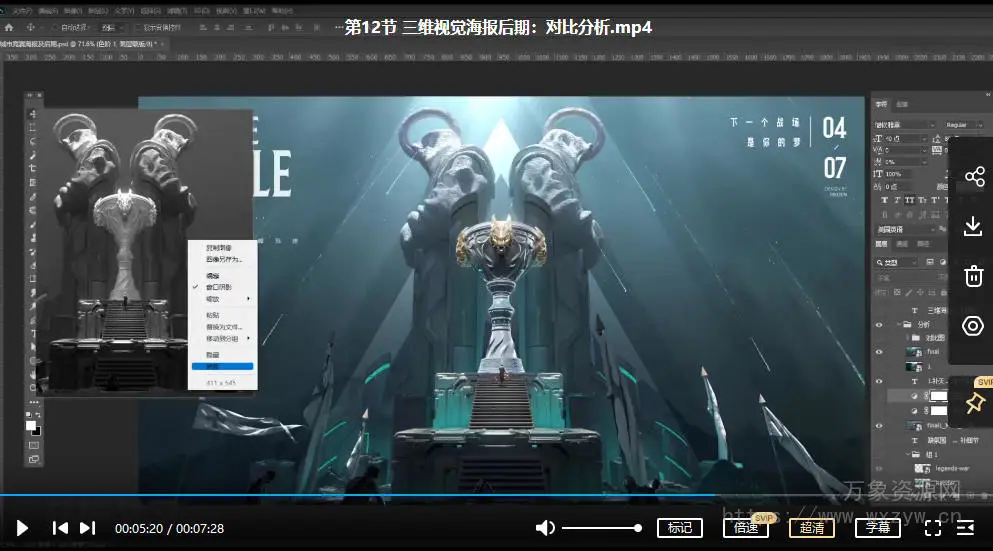Skip to the previous video

60,528
